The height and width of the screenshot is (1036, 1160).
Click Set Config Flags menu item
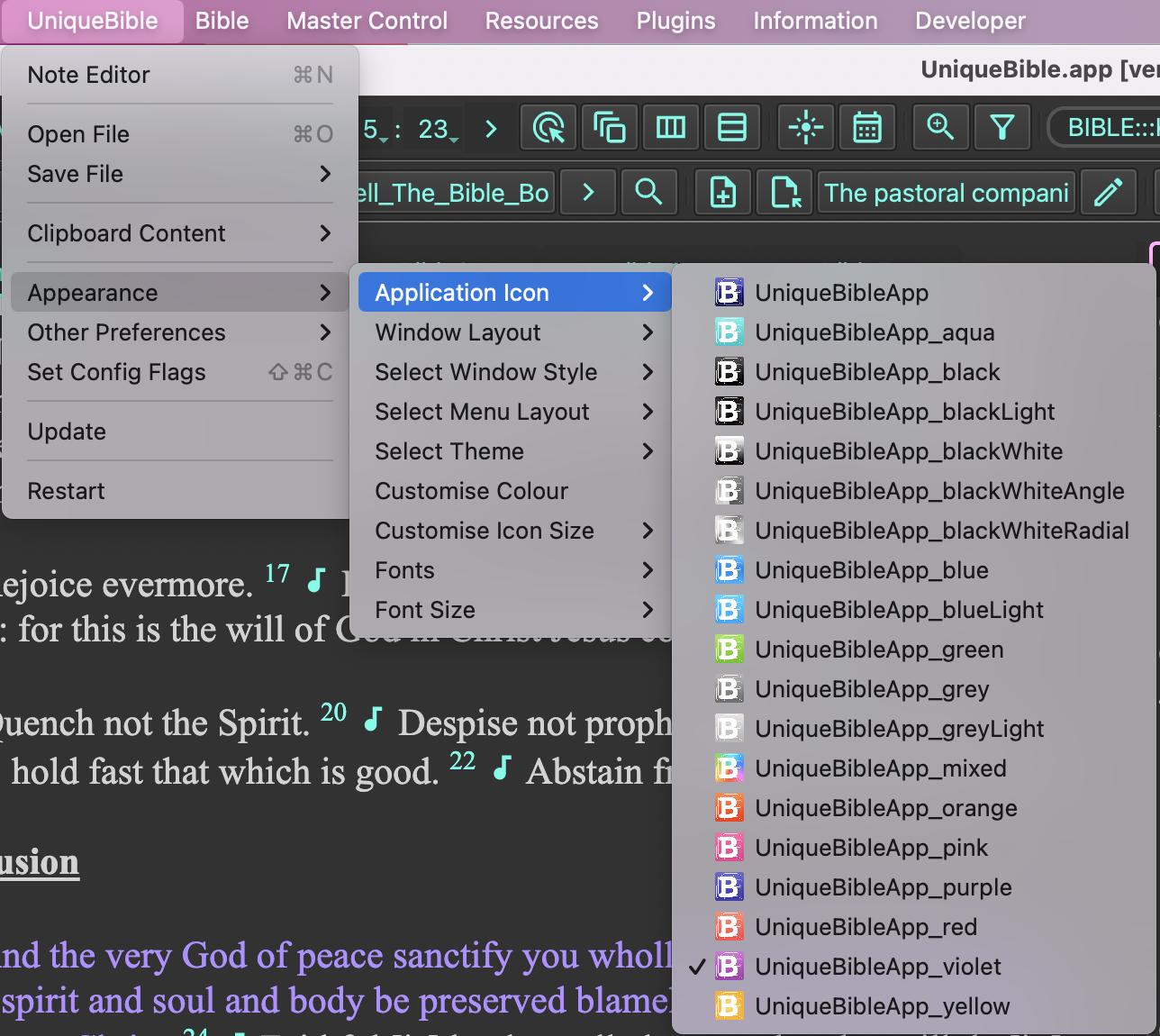[180, 372]
